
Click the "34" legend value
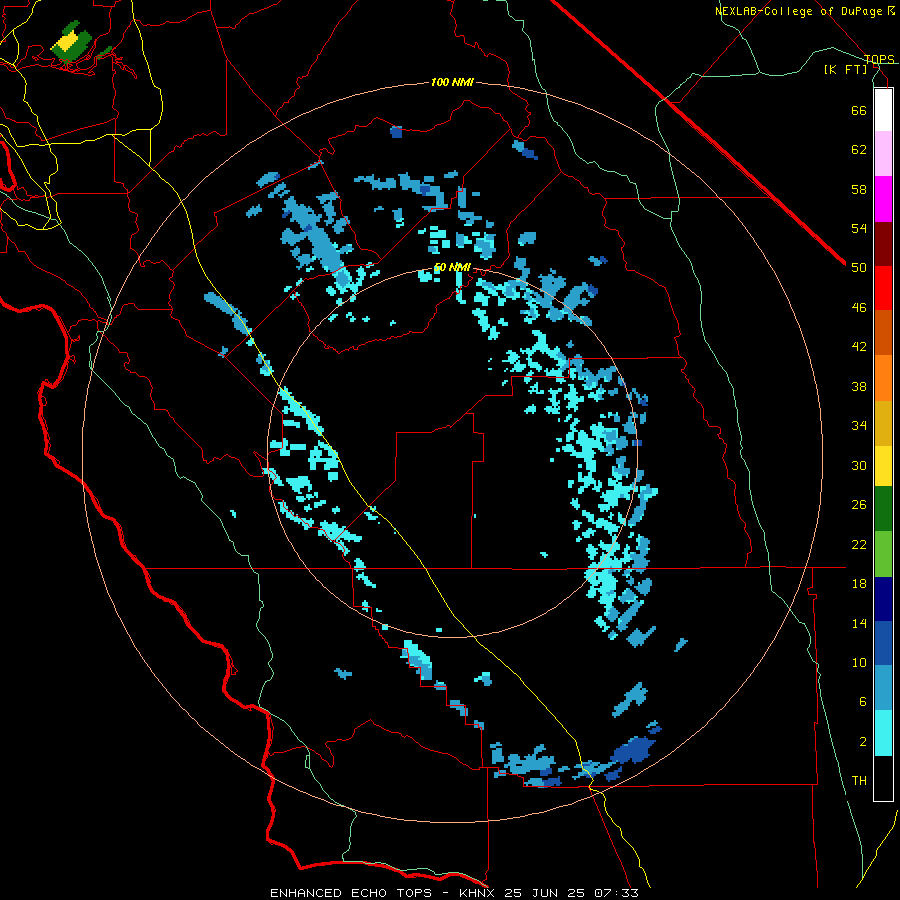coord(859,426)
